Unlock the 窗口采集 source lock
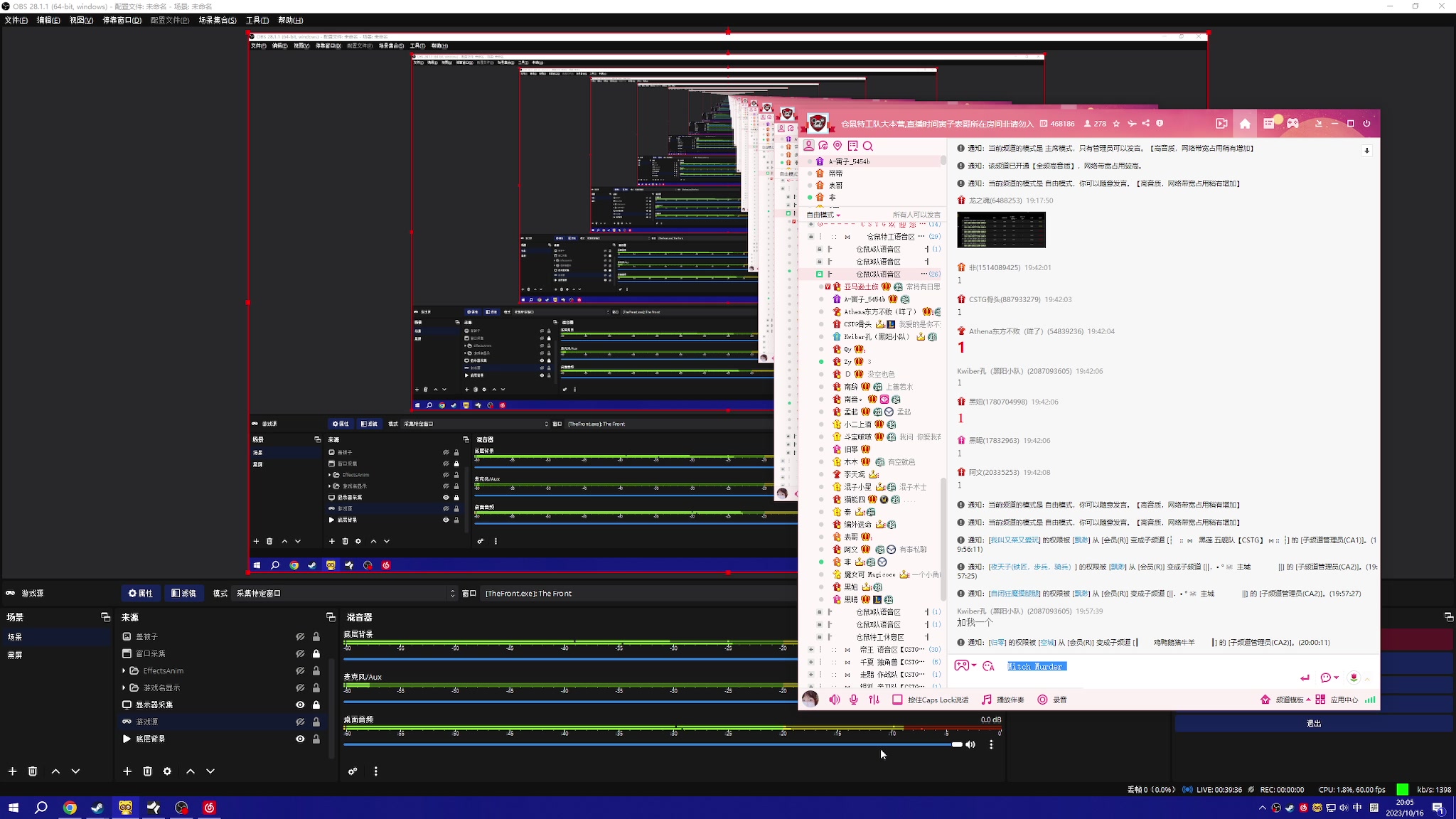The image size is (1456, 819). (x=316, y=653)
